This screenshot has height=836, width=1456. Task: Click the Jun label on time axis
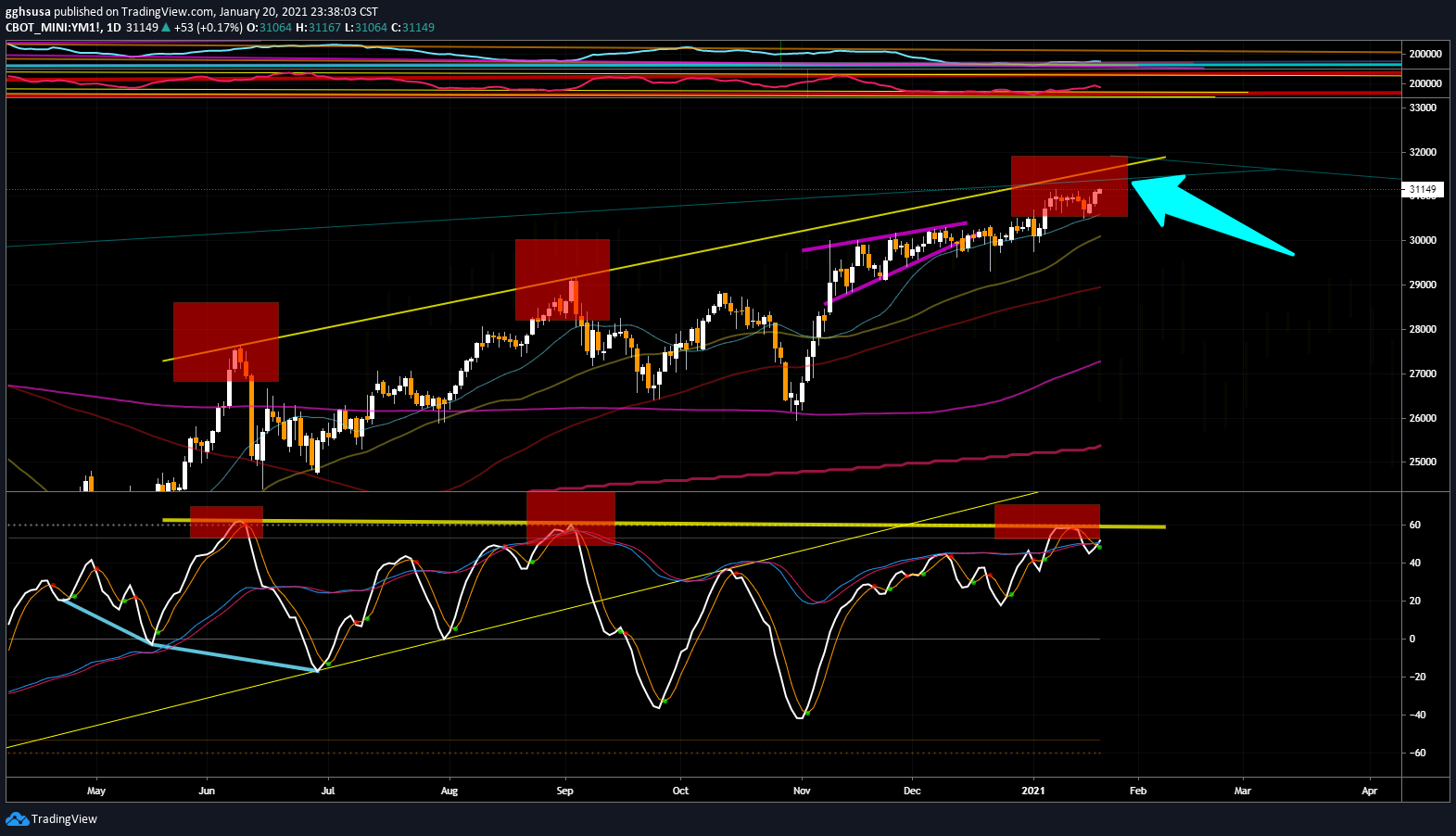pyautogui.click(x=207, y=791)
